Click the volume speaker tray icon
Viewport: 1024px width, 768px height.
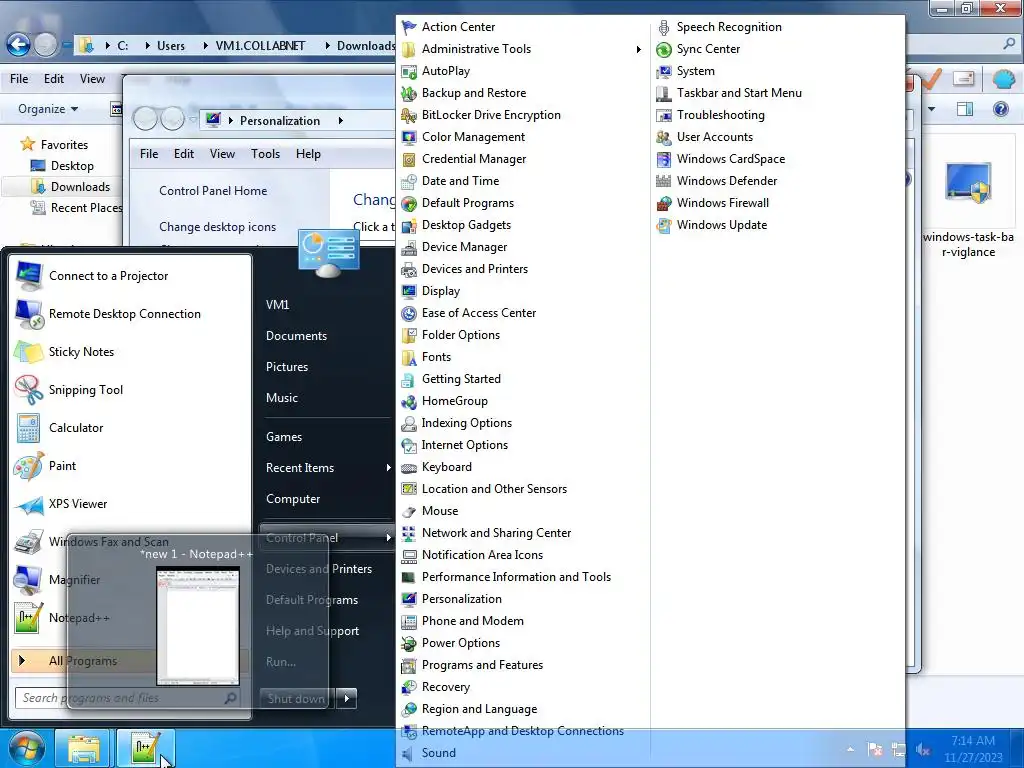click(x=923, y=750)
